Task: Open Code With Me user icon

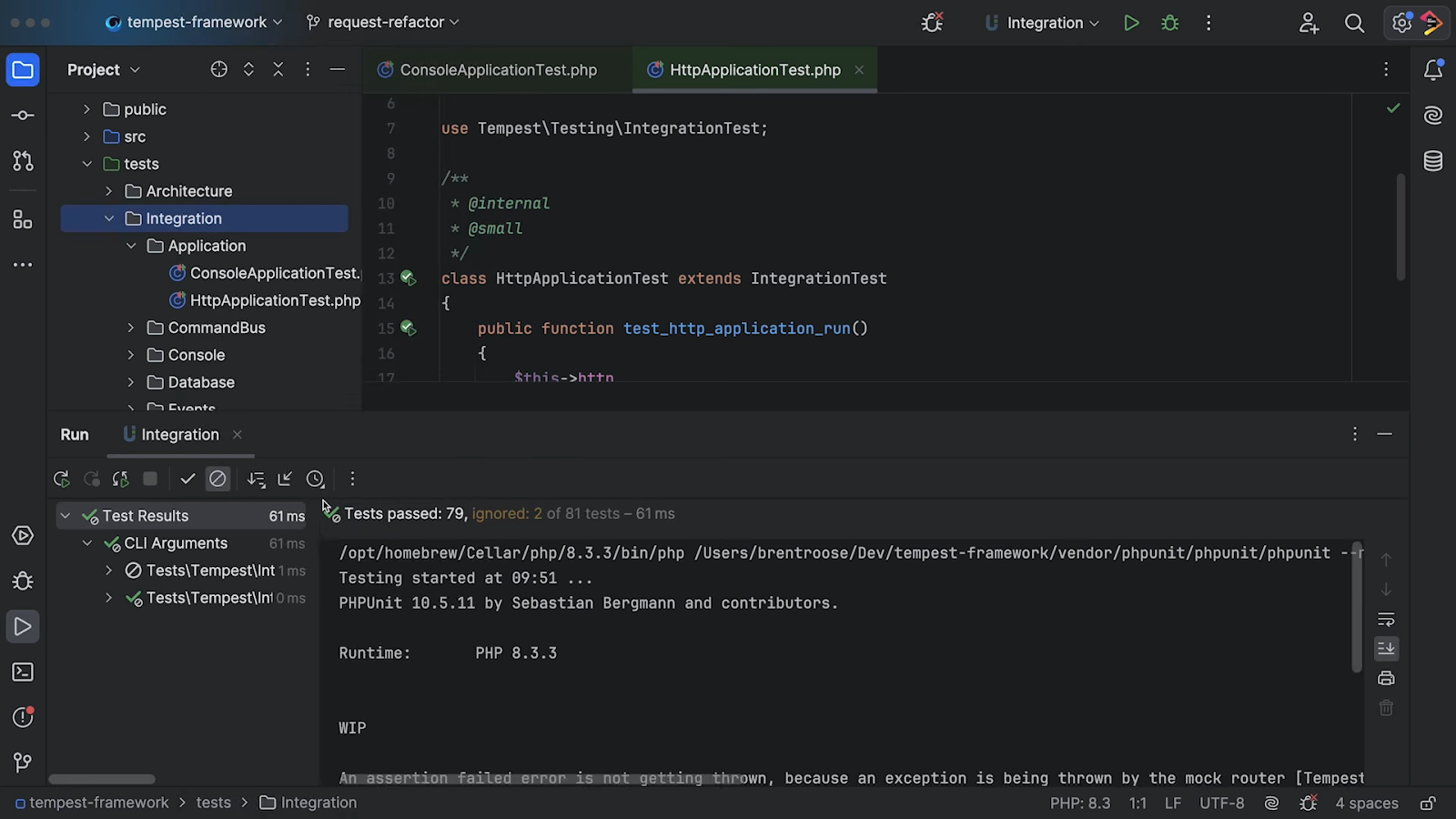Action: point(1309,23)
